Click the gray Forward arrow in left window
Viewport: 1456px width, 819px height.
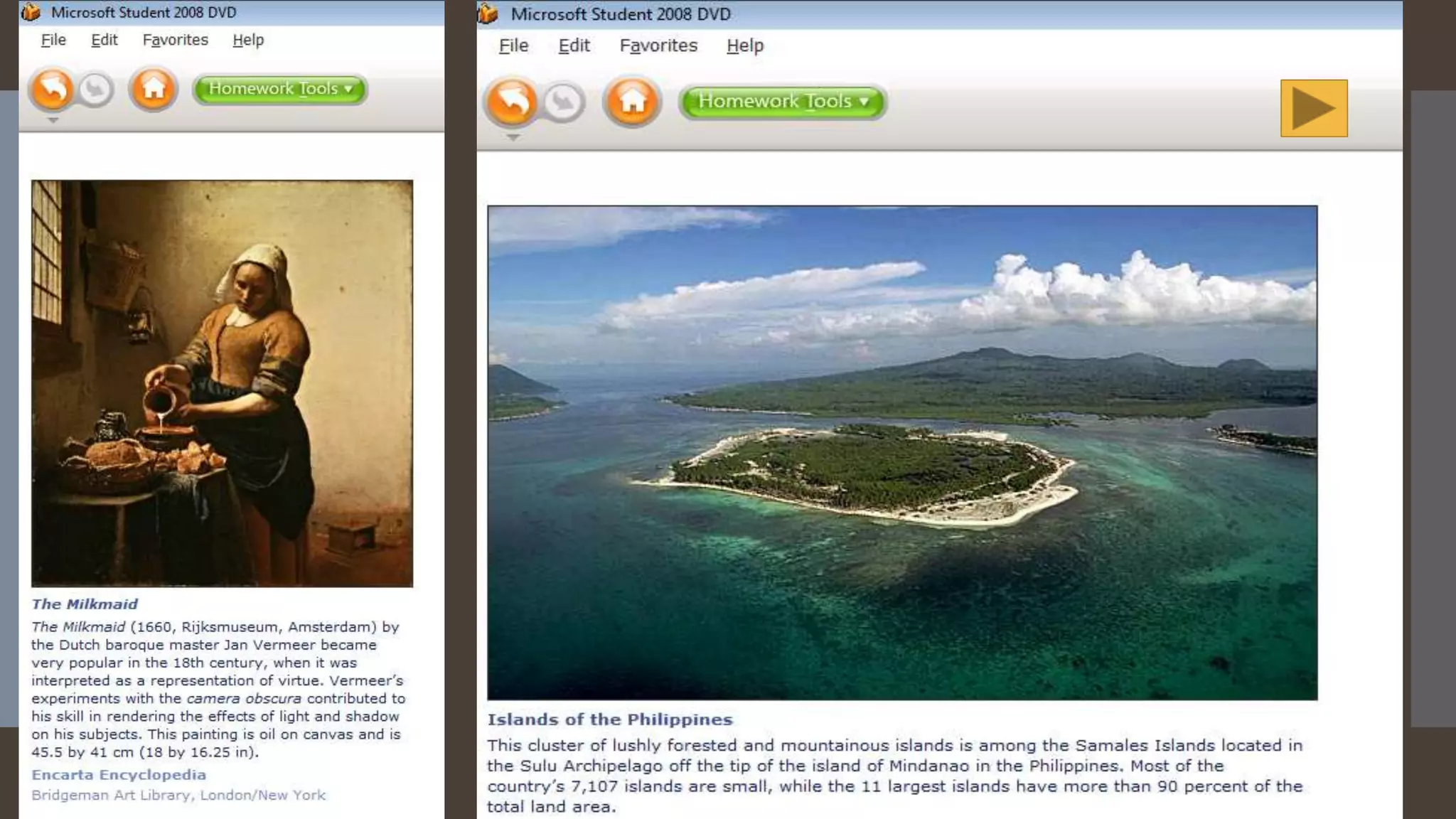pyautogui.click(x=95, y=90)
